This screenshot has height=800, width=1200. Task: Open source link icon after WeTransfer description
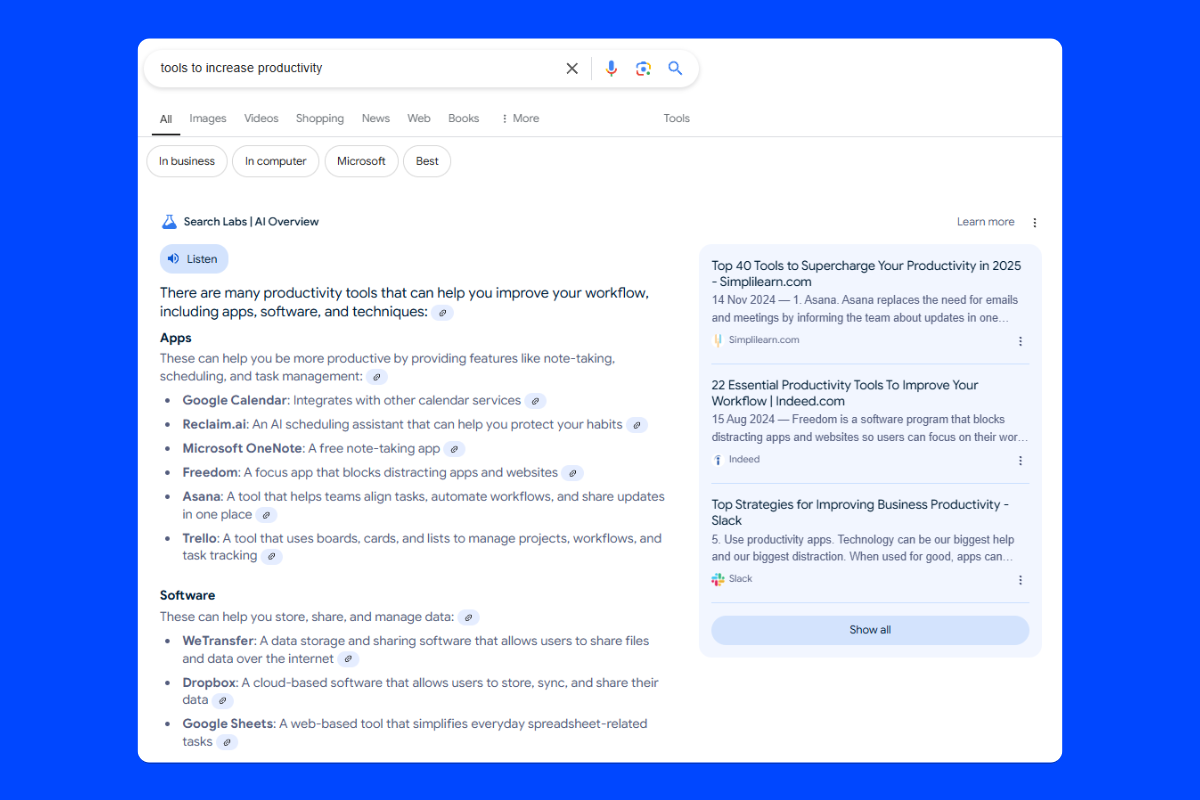[348, 659]
